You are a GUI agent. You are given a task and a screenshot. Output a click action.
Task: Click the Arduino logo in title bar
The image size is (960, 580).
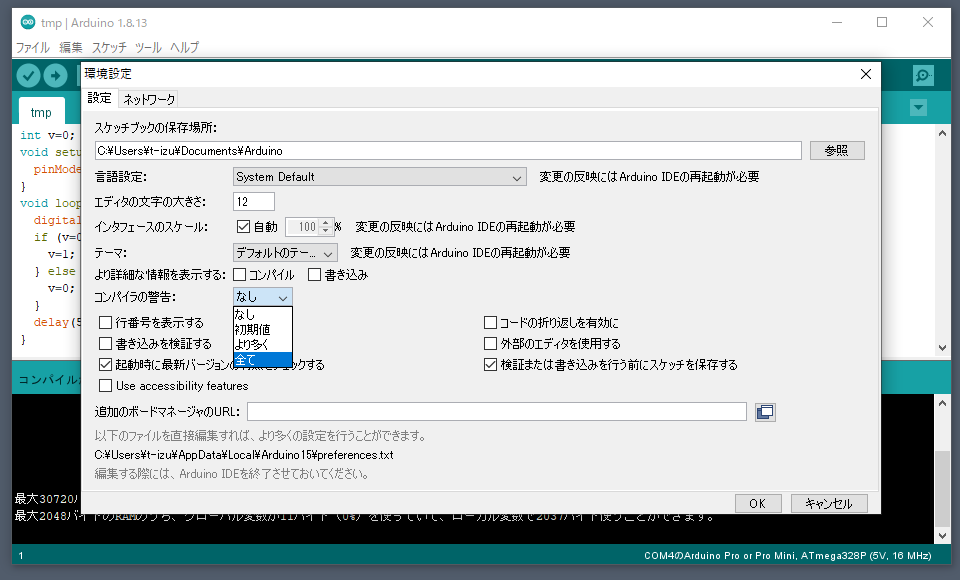28,23
